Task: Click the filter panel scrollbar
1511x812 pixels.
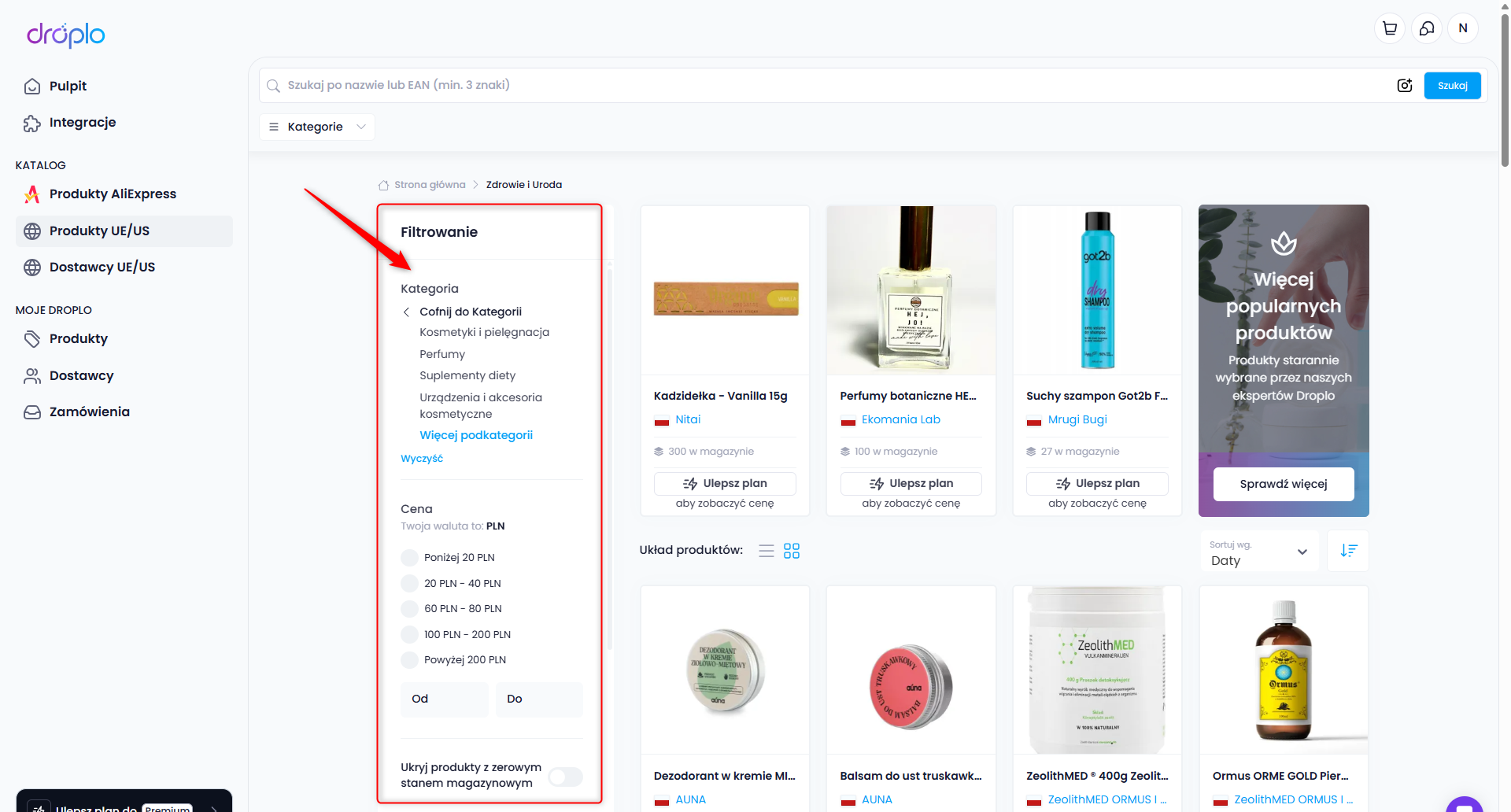Action: pos(610,460)
